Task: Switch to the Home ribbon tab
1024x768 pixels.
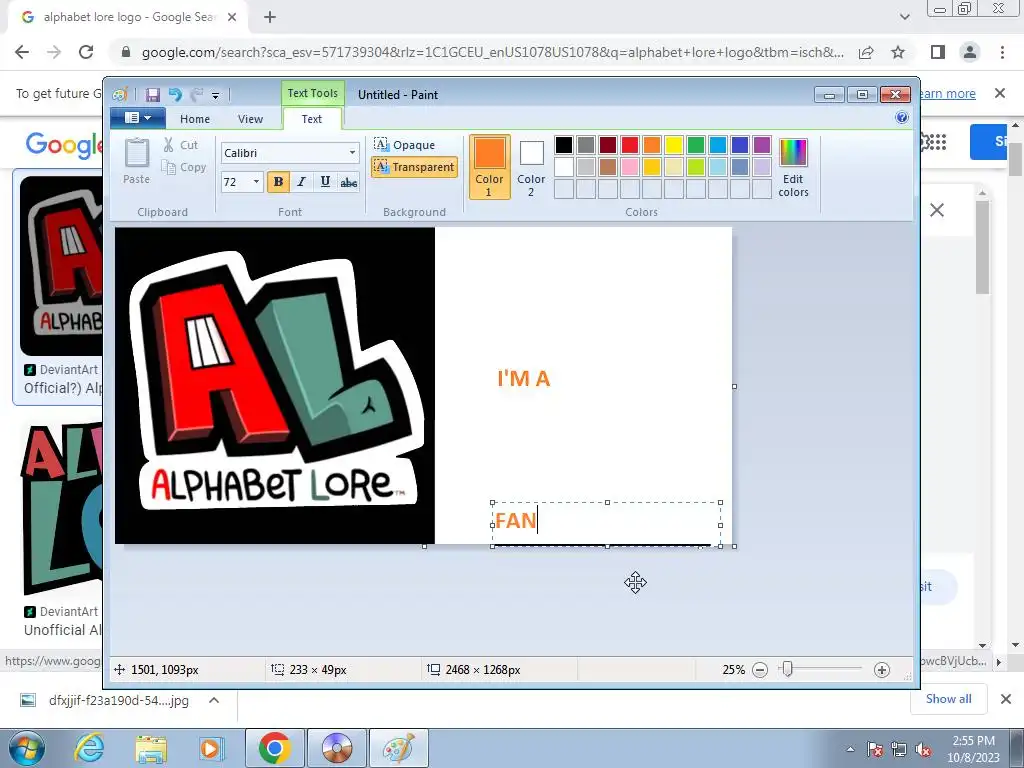Action: [195, 119]
